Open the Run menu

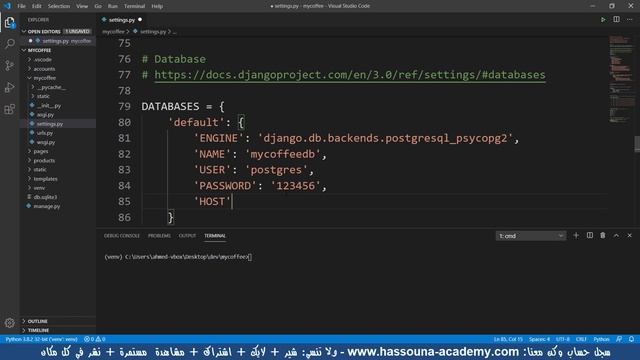113,6
